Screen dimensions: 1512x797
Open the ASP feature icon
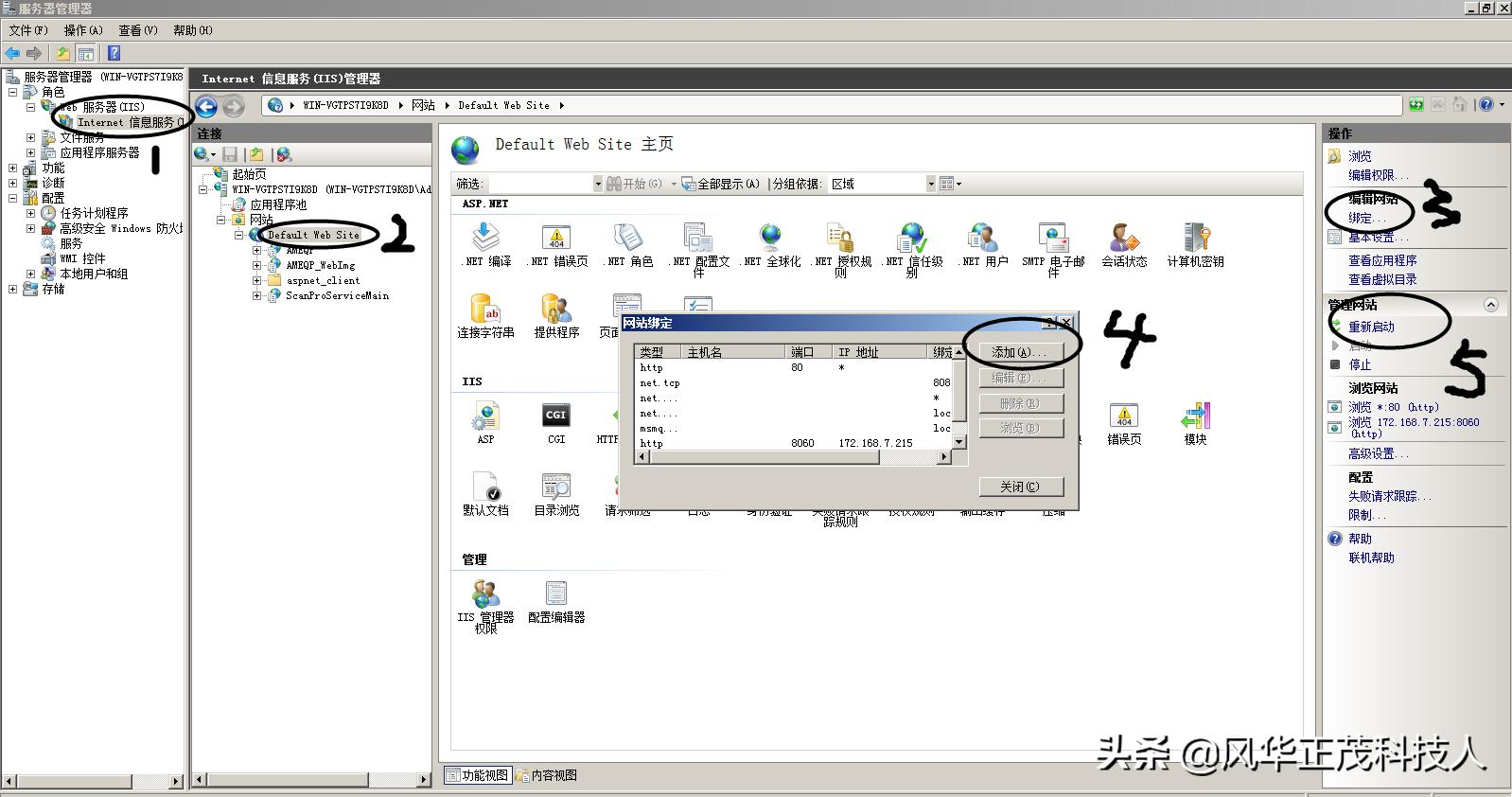click(x=485, y=416)
